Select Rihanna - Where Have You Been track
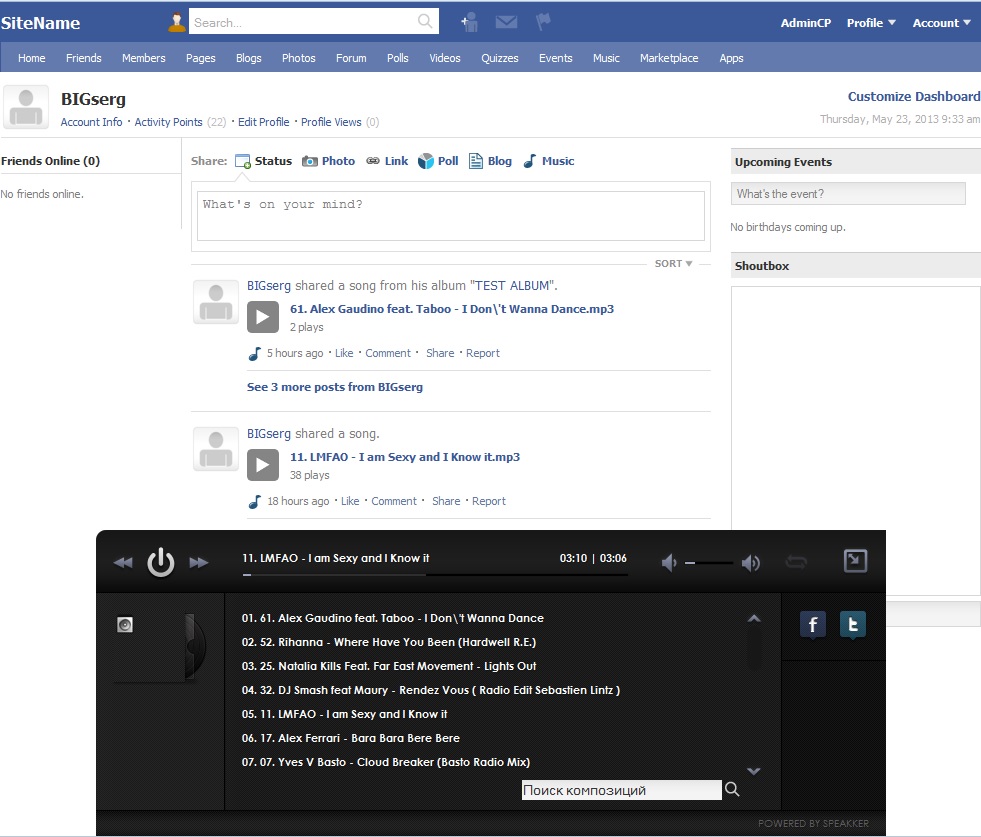This screenshot has width=981, height=837. click(389, 642)
